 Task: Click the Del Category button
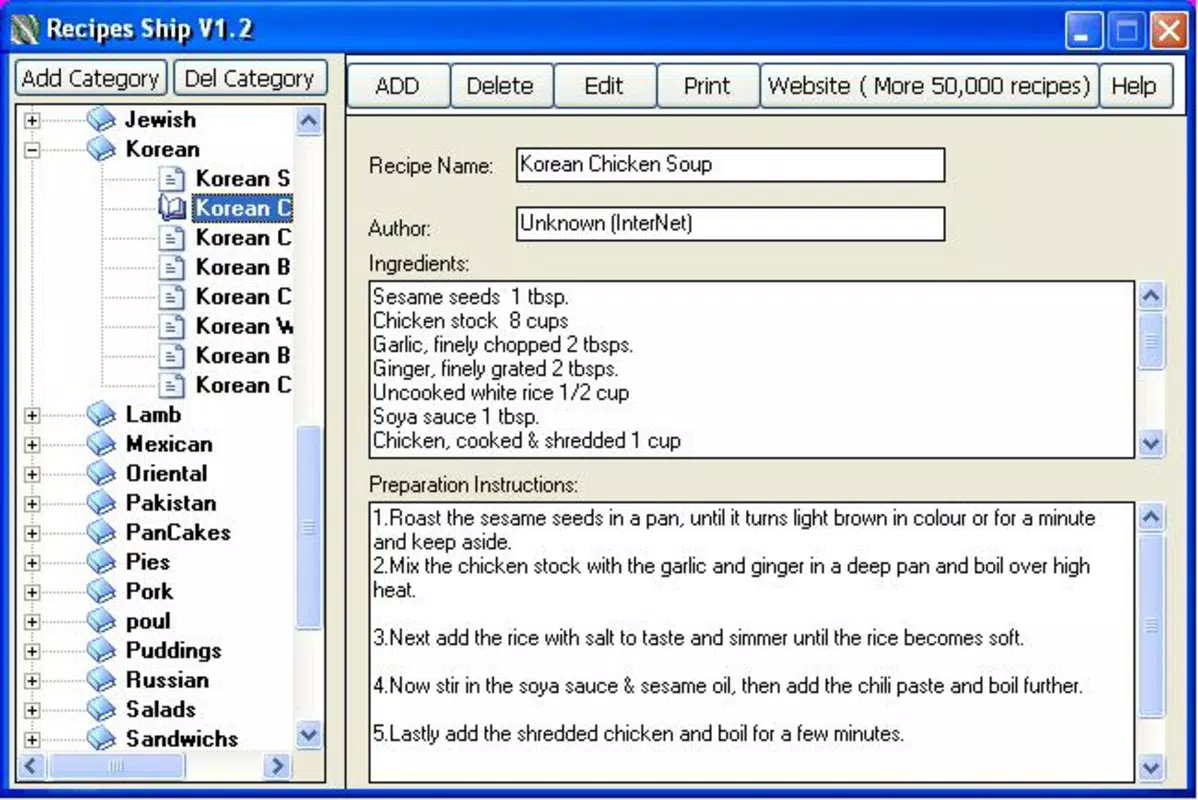tap(250, 78)
